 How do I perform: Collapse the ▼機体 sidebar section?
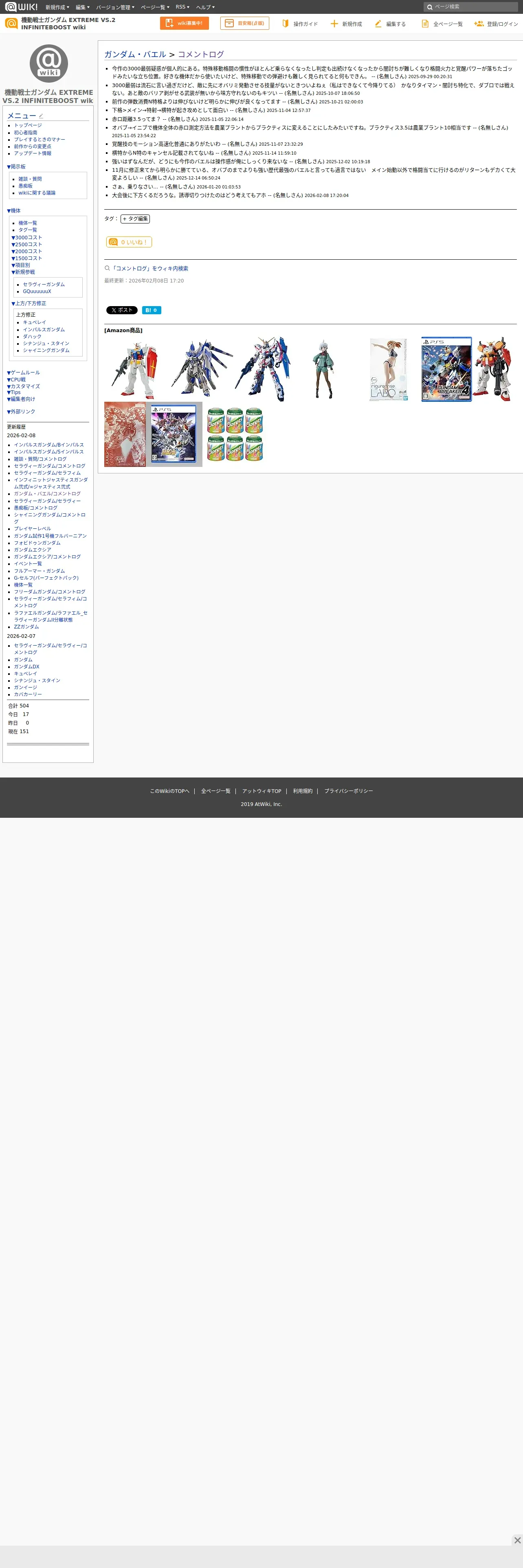coord(13,210)
